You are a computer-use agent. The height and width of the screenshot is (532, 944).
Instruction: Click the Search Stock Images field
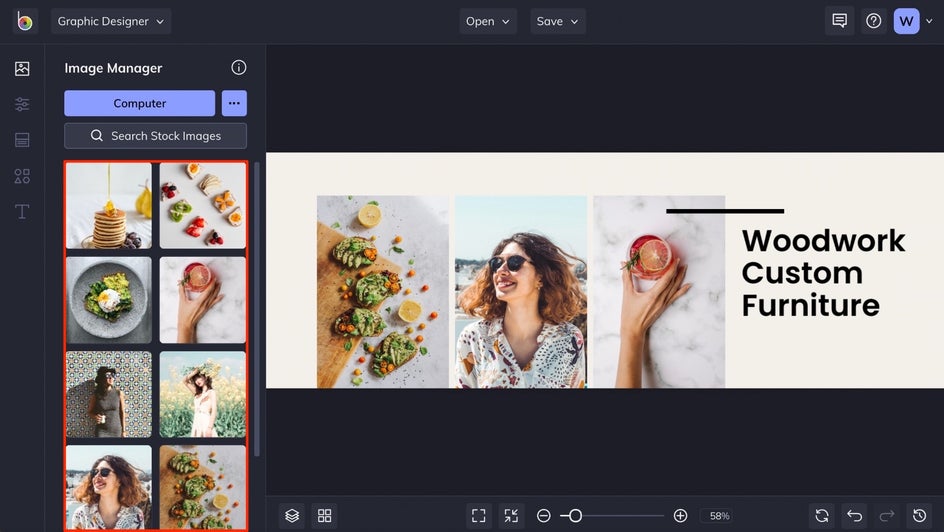[155, 136]
